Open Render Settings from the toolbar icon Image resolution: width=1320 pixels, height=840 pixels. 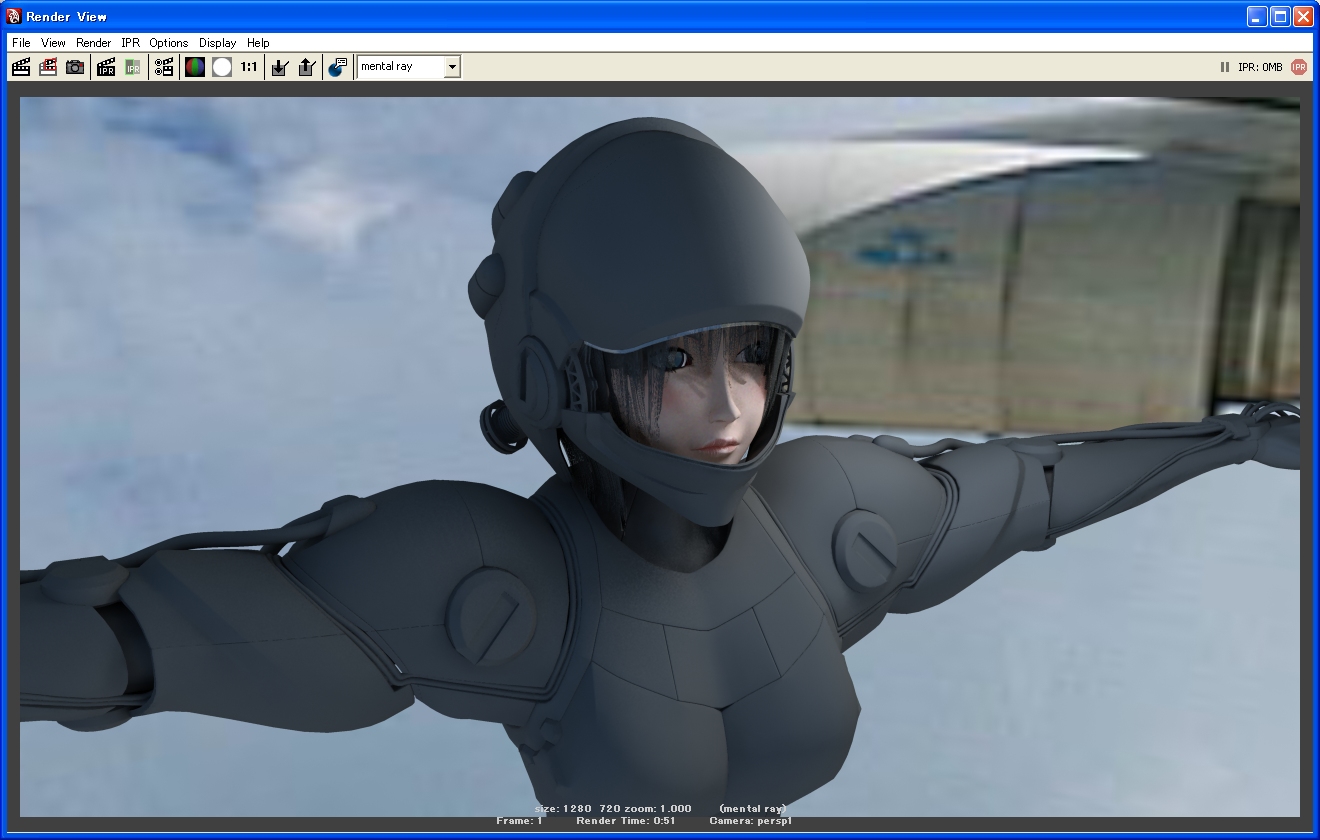[164, 67]
